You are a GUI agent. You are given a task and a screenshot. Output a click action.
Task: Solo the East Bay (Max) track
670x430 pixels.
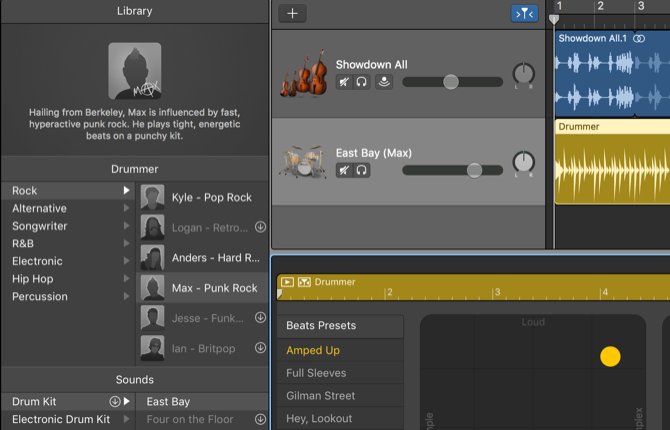(x=361, y=170)
